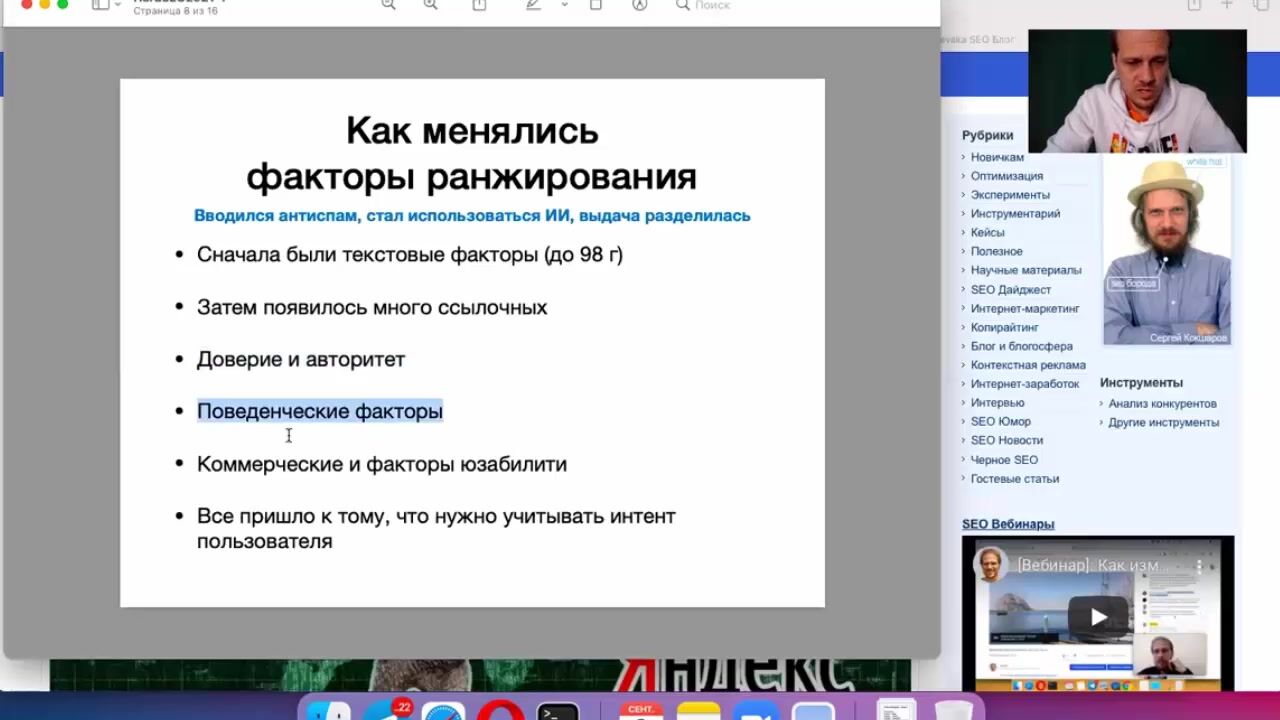Open the Trash in the Dock
Viewport: 1280px width, 720px height.
pyautogui.click(x=954, y=711)
